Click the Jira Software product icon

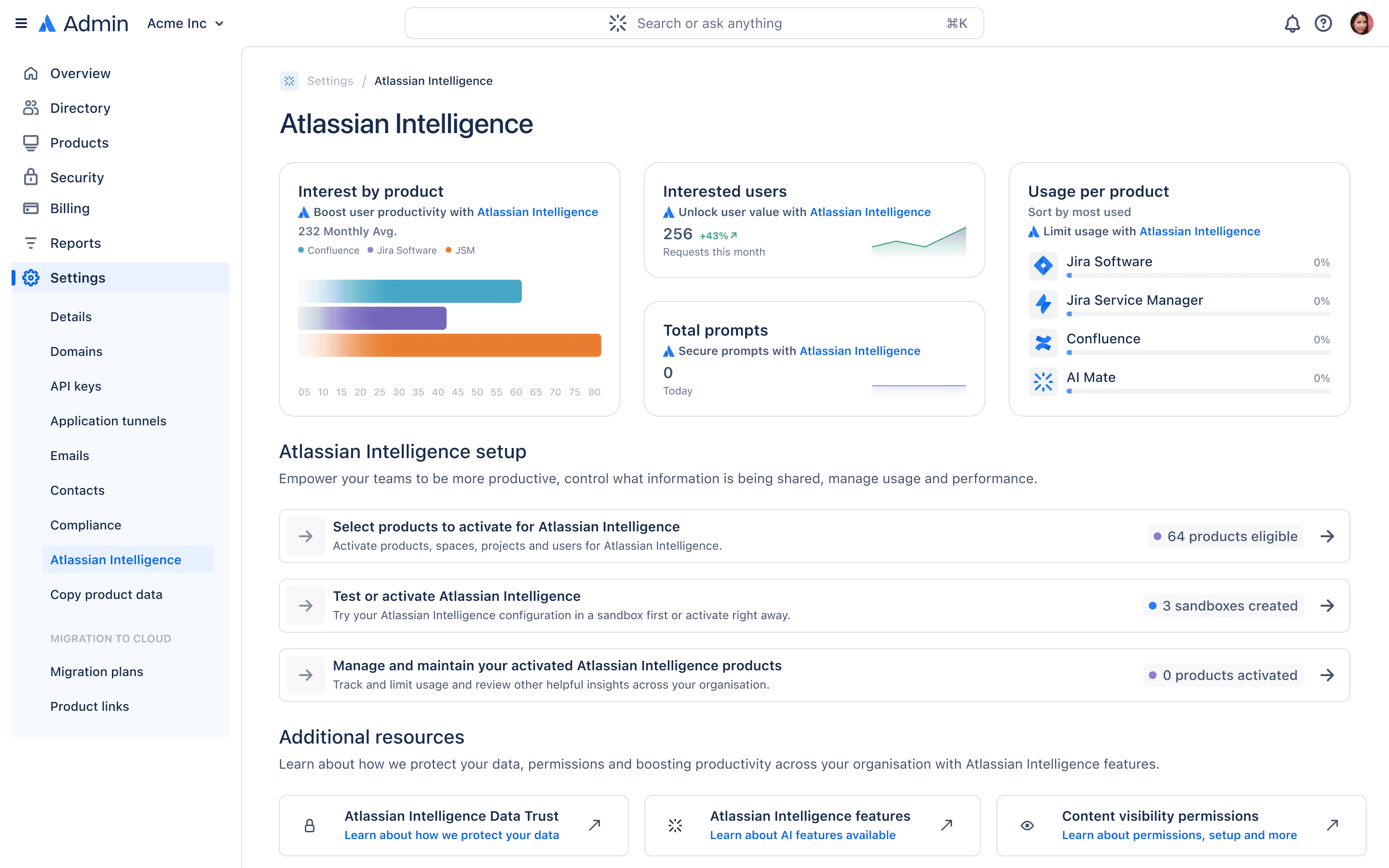coord(1043,266)
